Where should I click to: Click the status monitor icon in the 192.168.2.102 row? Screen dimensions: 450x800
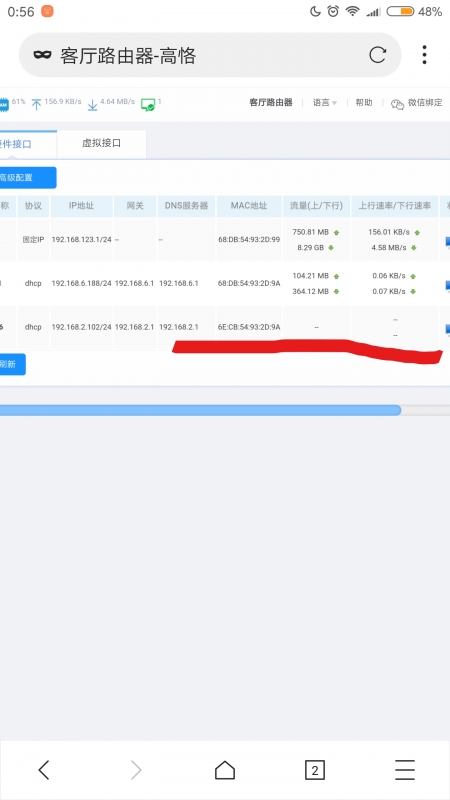(x=447, y=330)
